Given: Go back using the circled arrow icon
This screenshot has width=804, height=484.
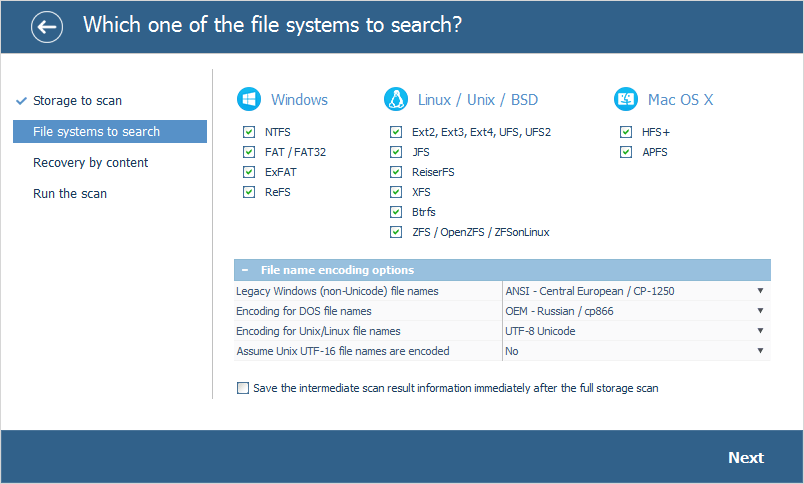Looking at the screenshot, I should 47,27.
